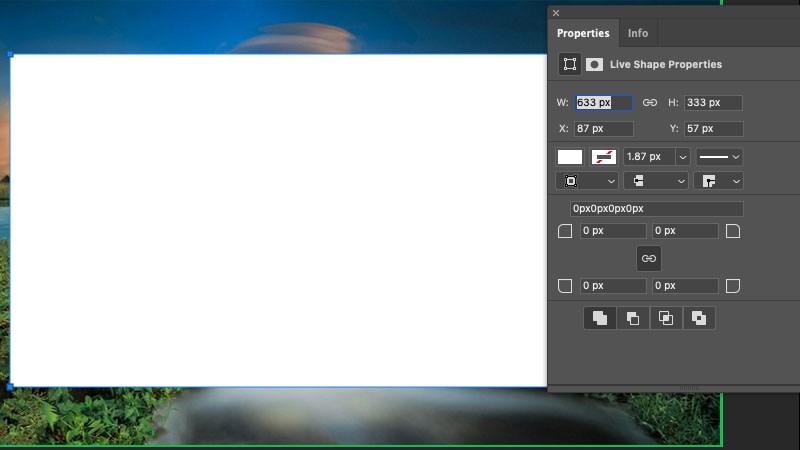Click the Combine Shapes pathfinder icon

tap(599, 318)
